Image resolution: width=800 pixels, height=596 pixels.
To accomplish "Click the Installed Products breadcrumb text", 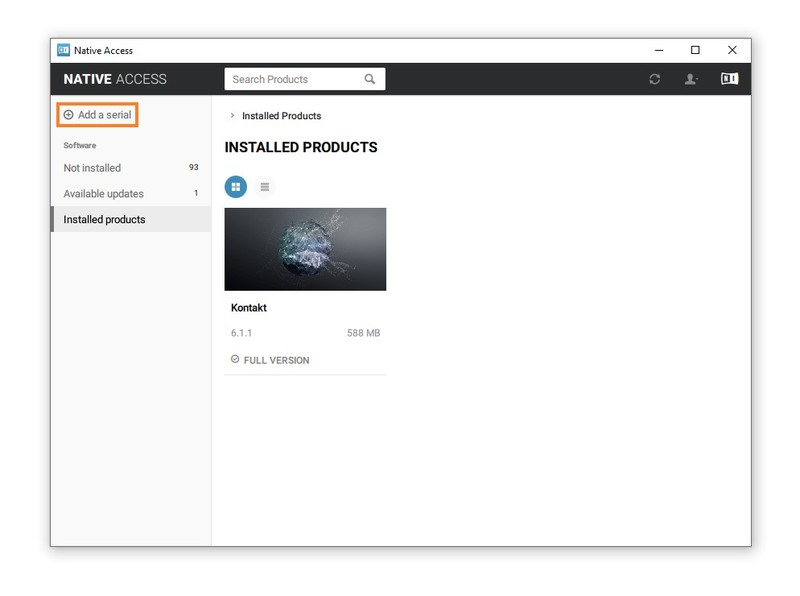I will coord(281,116).
